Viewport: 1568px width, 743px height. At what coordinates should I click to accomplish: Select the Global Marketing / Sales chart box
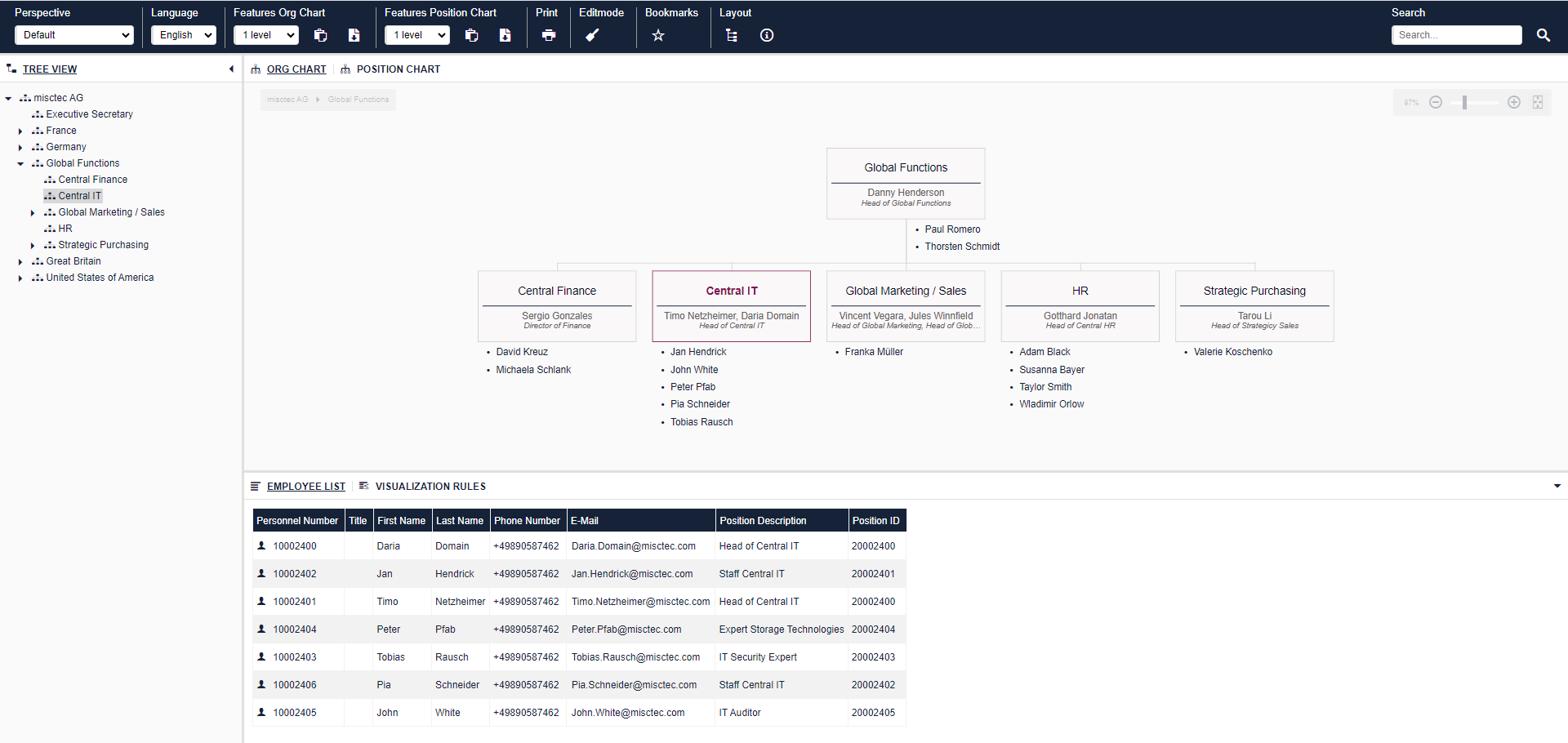pyautogui.click(x=906, y=306)
